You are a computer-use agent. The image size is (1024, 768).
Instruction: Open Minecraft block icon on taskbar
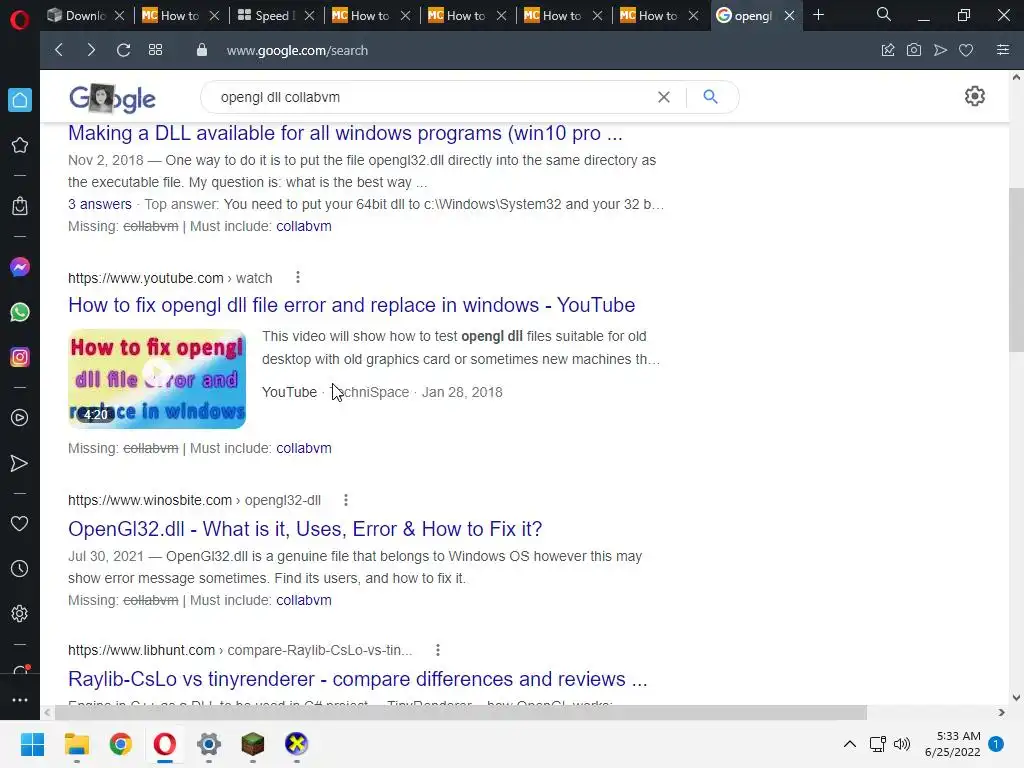[x=253, y=744]
